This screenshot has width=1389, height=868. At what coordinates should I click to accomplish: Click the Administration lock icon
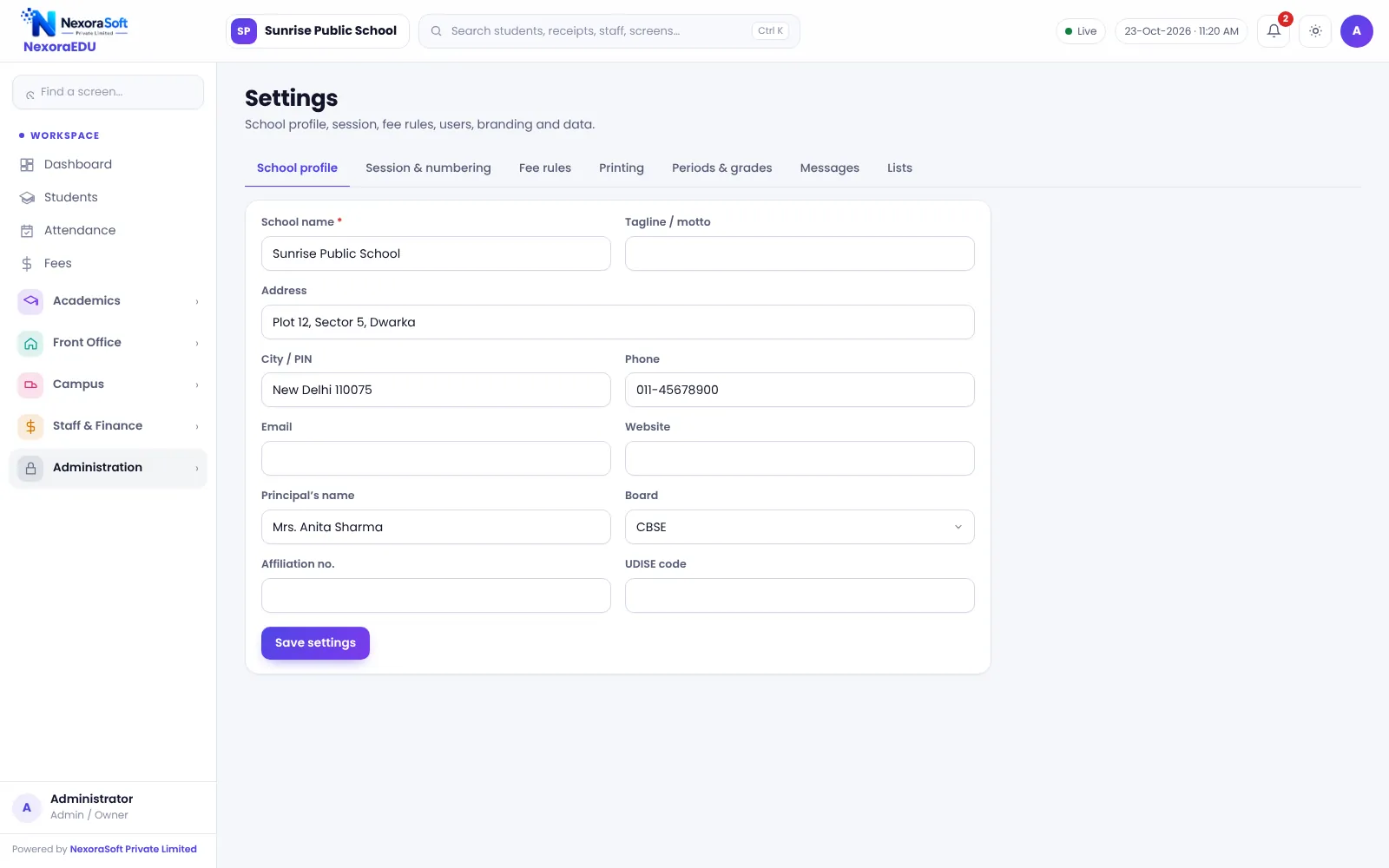(x=30, y=468)
